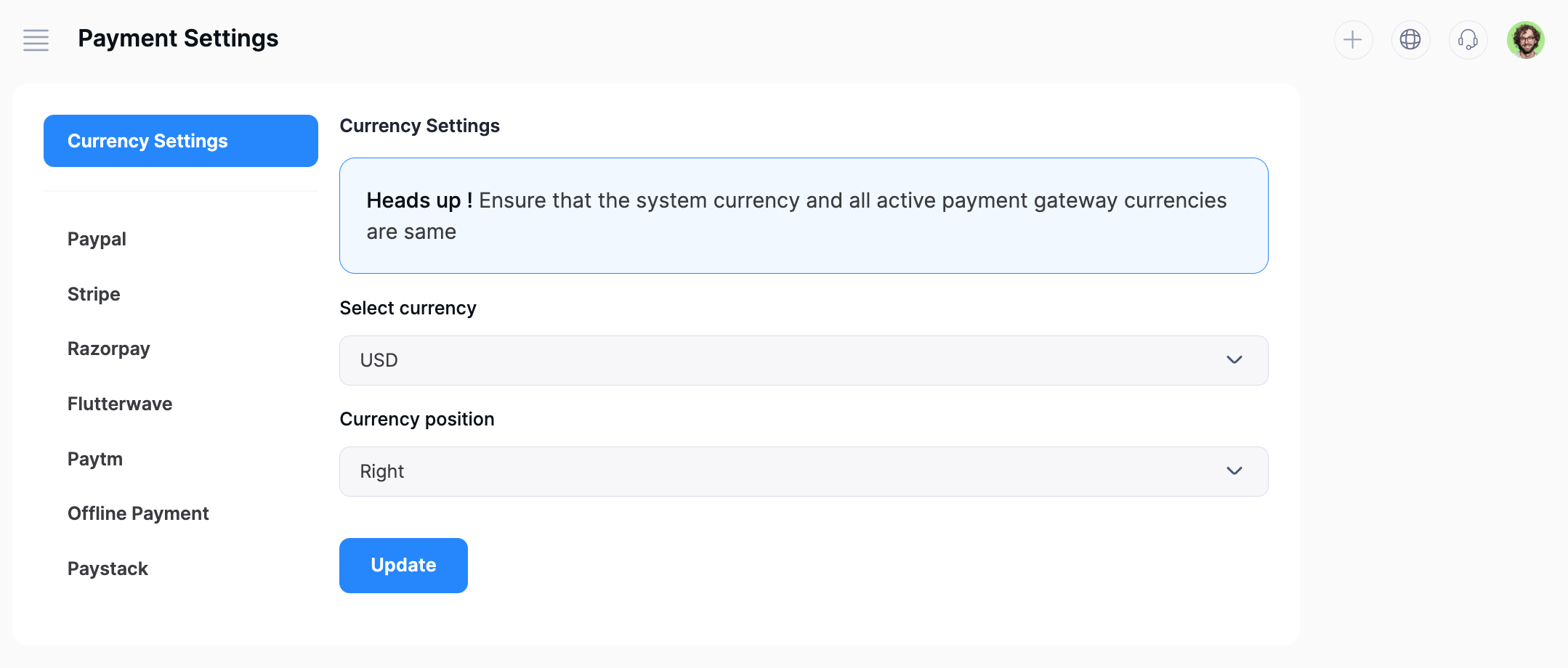Open the hamburger sidebar menu
Image resolution: width=1568 pixels, height=668 pixels.
tap(36, 40)
